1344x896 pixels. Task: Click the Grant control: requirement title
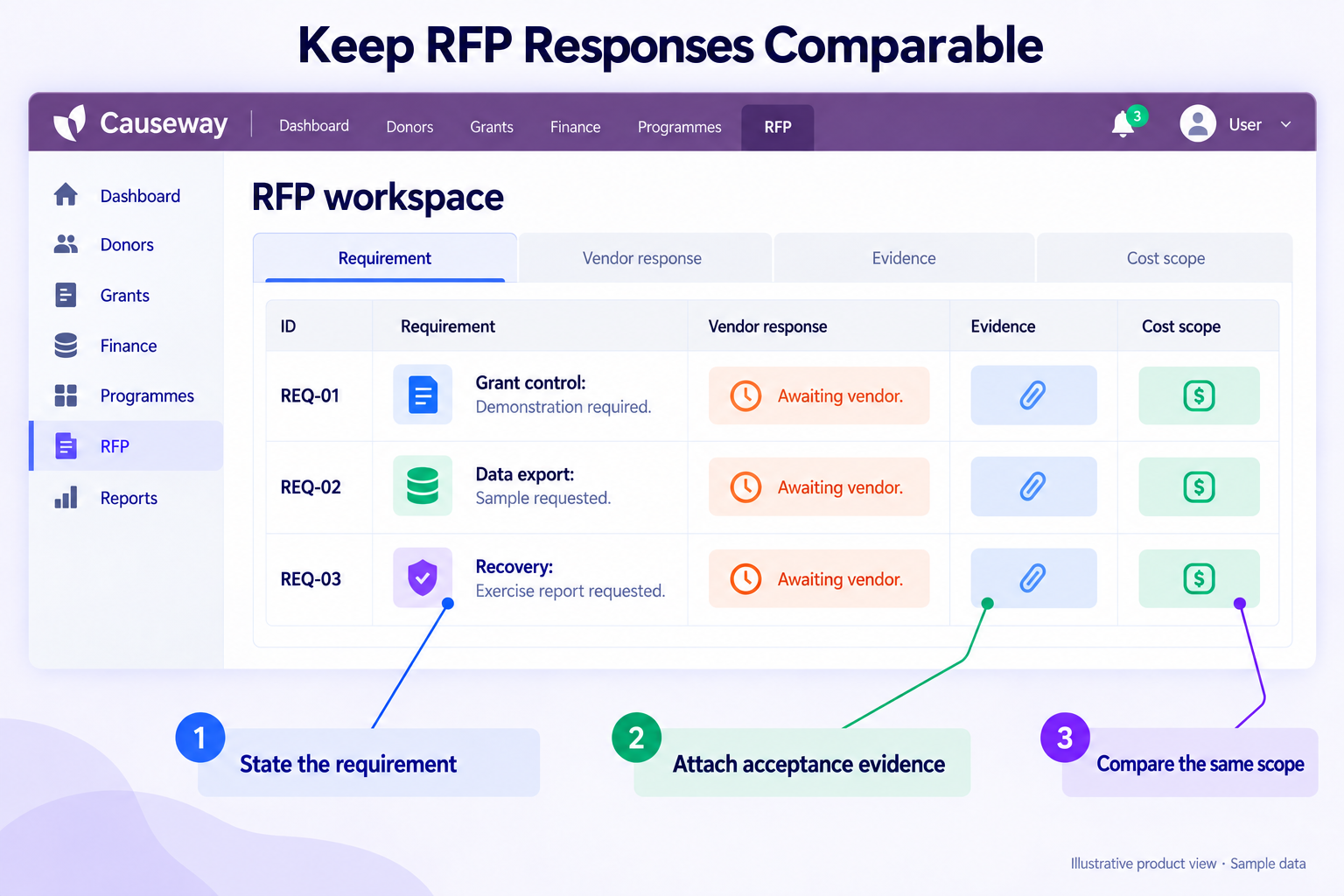tap(530, 382)
